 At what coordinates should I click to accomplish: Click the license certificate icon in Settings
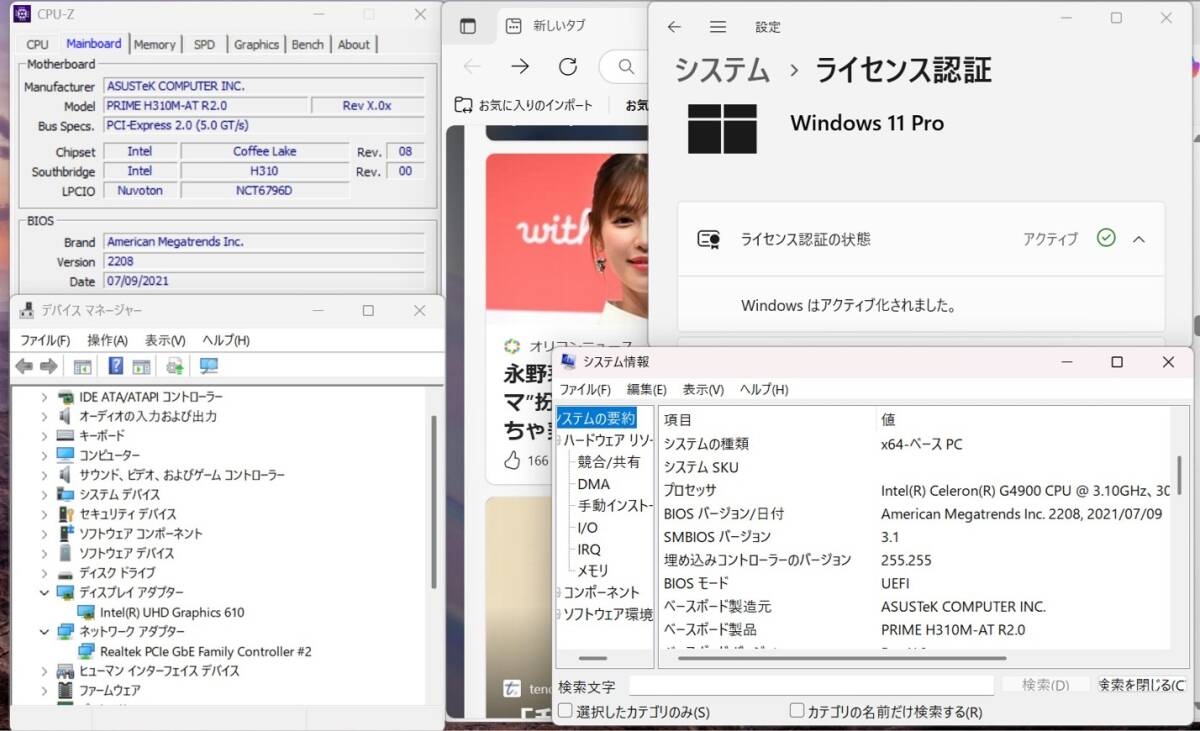710,239
